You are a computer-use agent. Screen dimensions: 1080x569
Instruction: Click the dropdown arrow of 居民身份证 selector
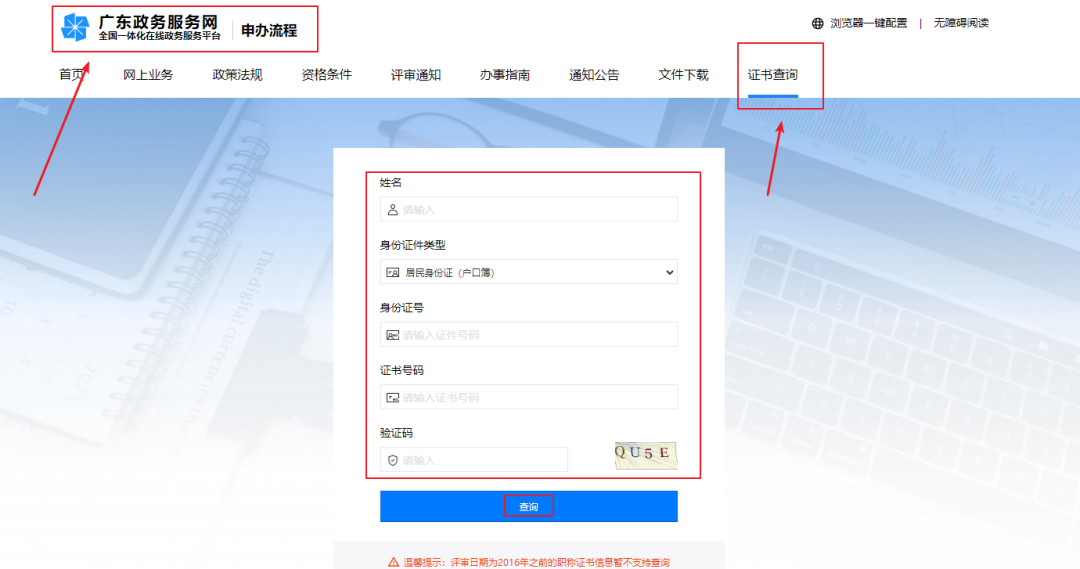click(669, 273)
